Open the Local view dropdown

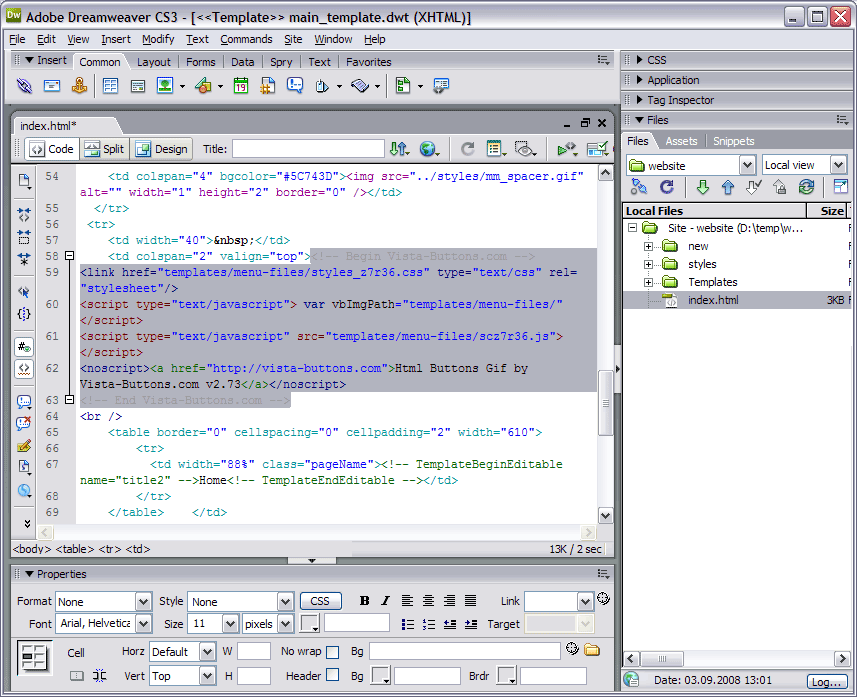tap(838, 165)
